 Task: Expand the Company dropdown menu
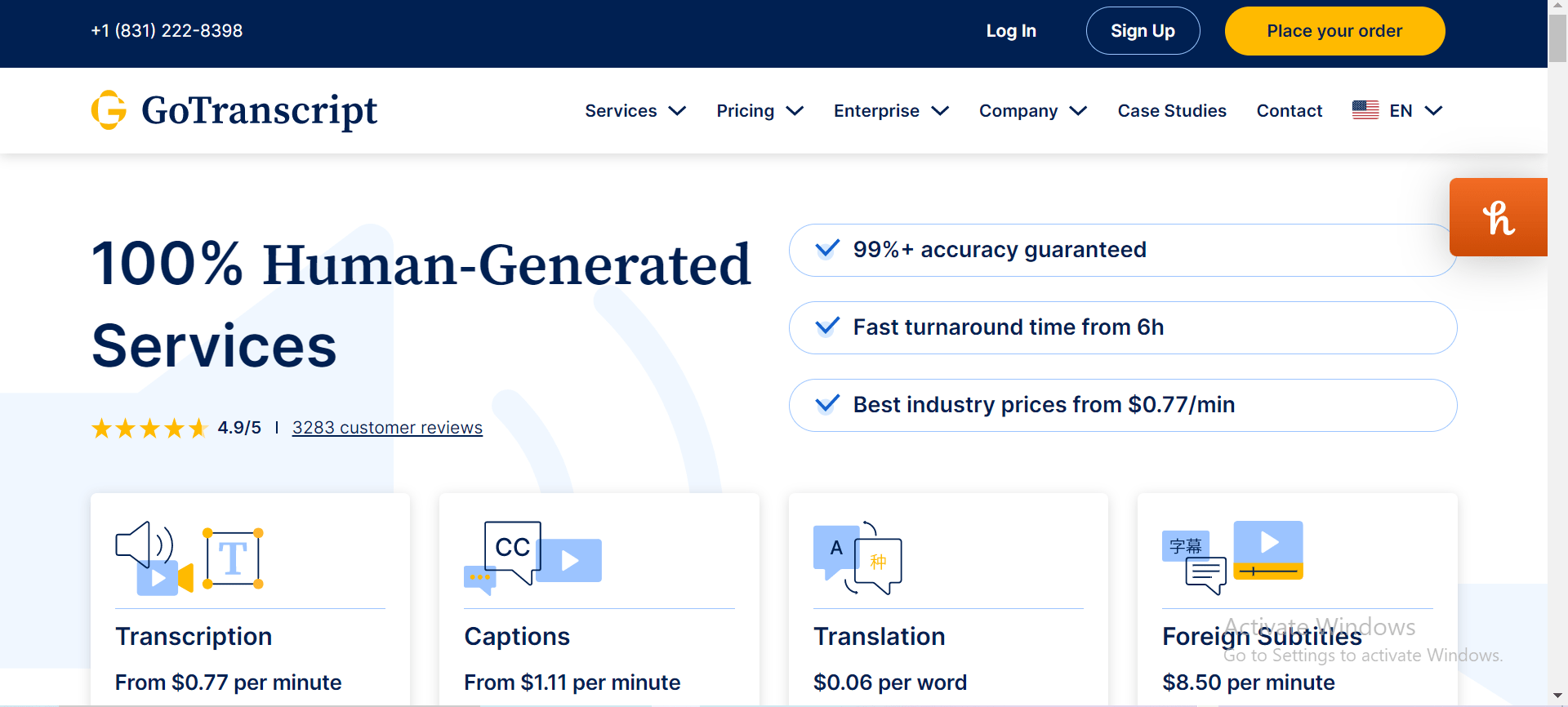pyautogui.click(x=1033, y=111)
